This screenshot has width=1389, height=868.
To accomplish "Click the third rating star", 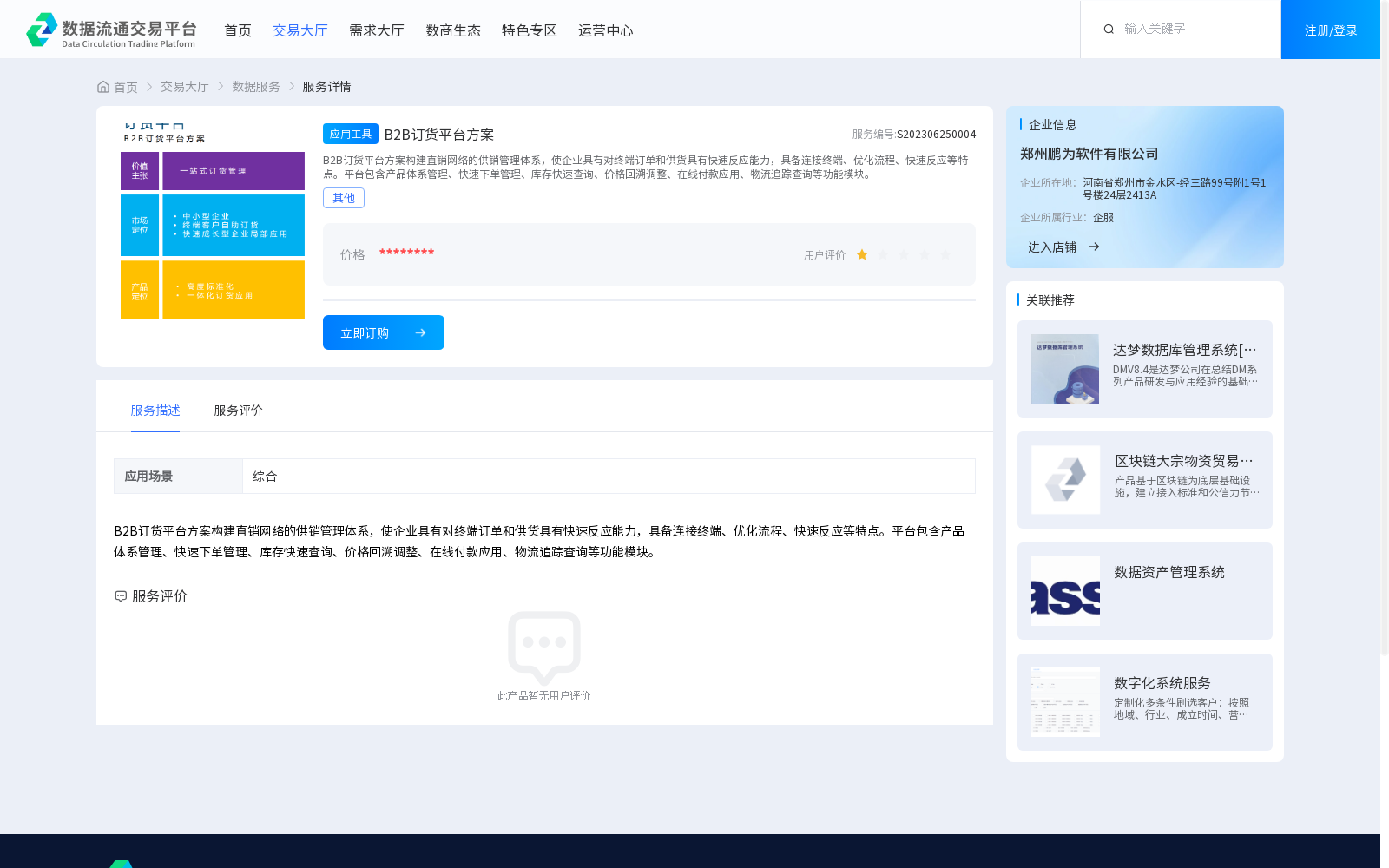I will (x=904, y=254).
